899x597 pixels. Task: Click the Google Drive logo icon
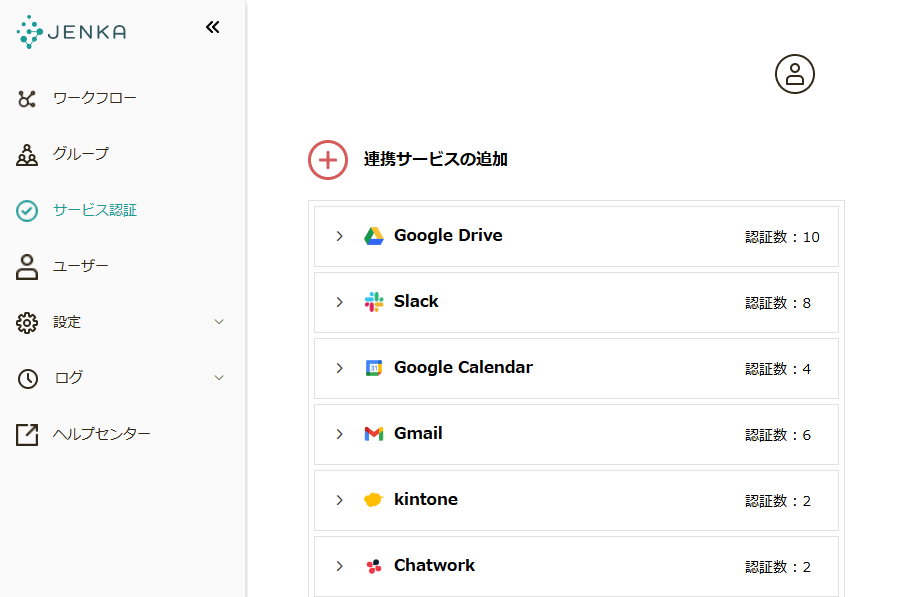click(374, 236)
